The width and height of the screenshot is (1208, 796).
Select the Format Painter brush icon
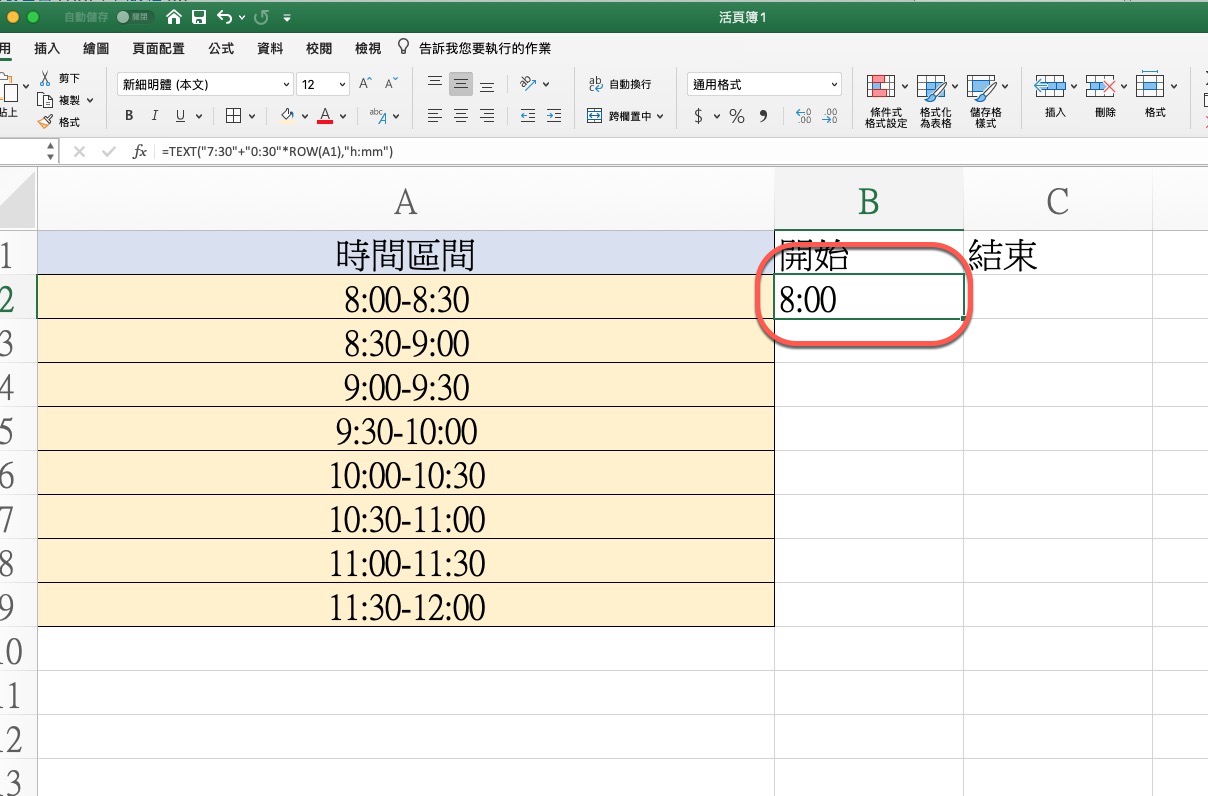click(45, 122)
